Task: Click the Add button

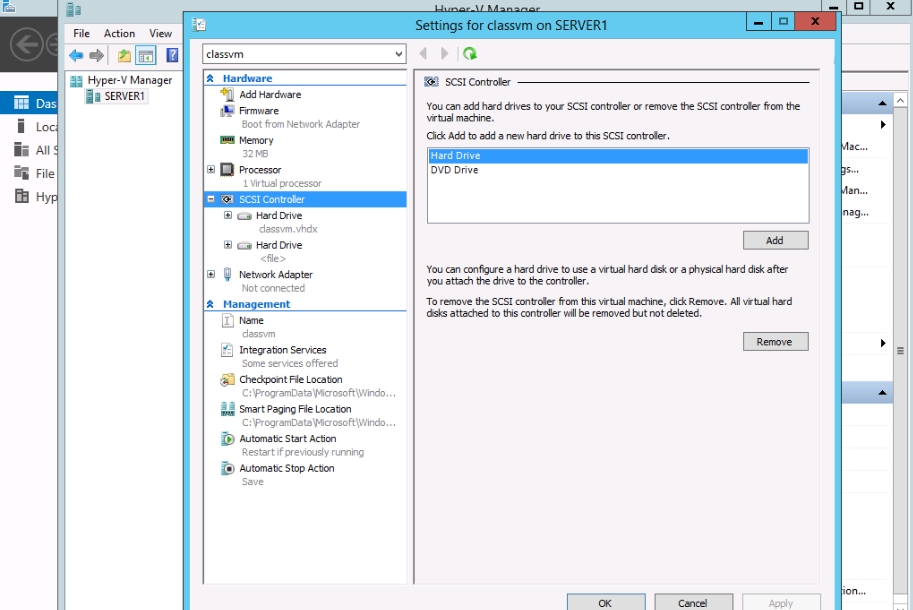Action: click(775, 240)
